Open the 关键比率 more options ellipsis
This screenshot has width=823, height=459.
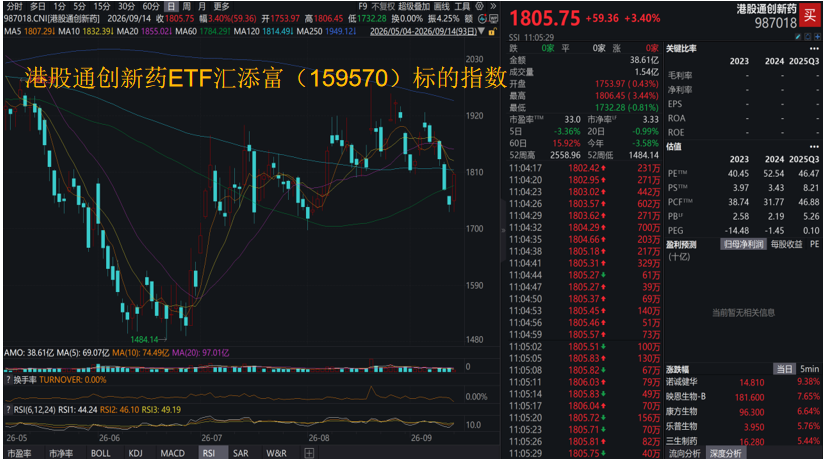[814, 48]
